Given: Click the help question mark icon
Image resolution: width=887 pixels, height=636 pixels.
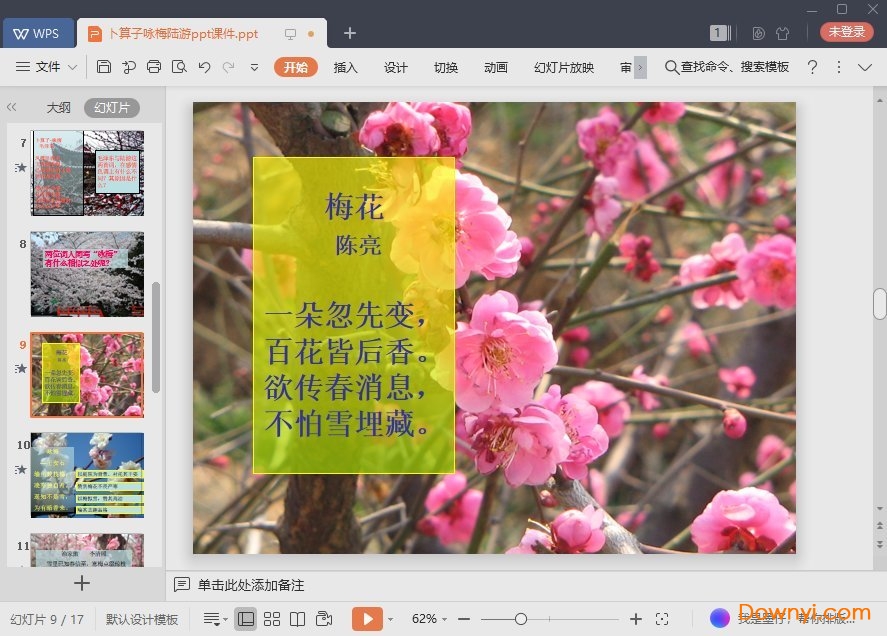Looking at the screenshot, I should [812, 67].
